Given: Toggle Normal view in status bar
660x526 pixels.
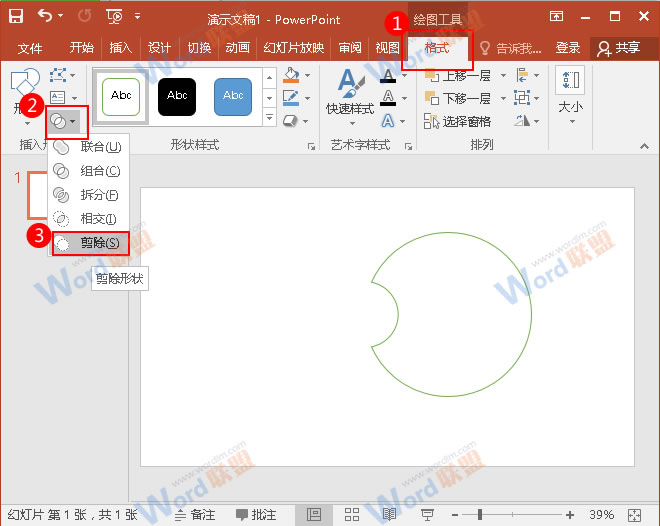Looking at the screenshot, I should (x=314, y=514).
